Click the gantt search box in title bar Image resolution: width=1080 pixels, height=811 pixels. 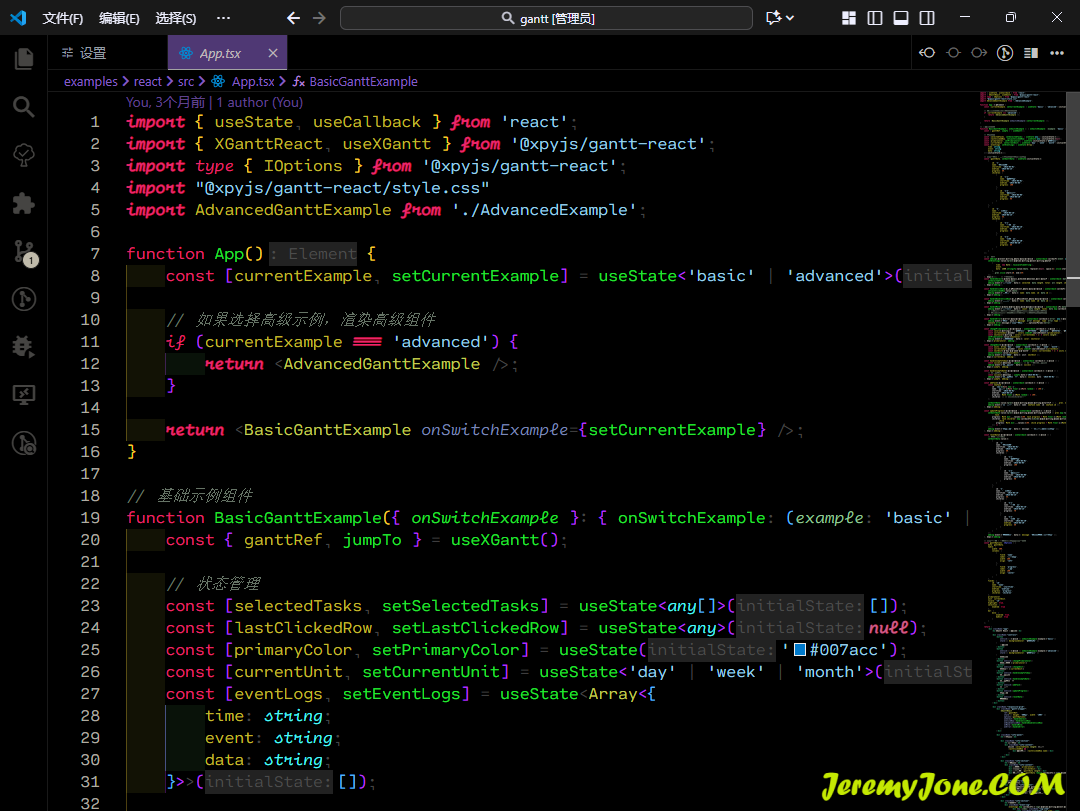tap(546, 18)
